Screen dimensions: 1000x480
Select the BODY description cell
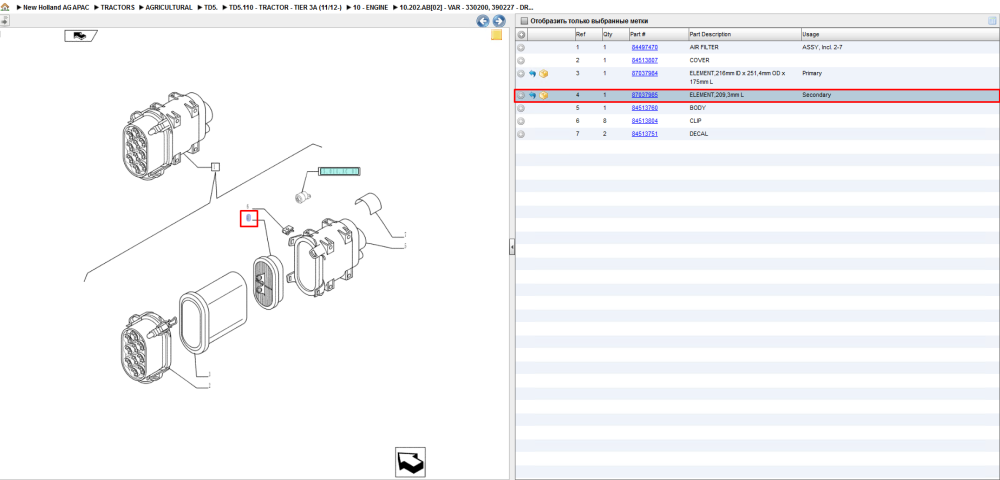(696, 108)
